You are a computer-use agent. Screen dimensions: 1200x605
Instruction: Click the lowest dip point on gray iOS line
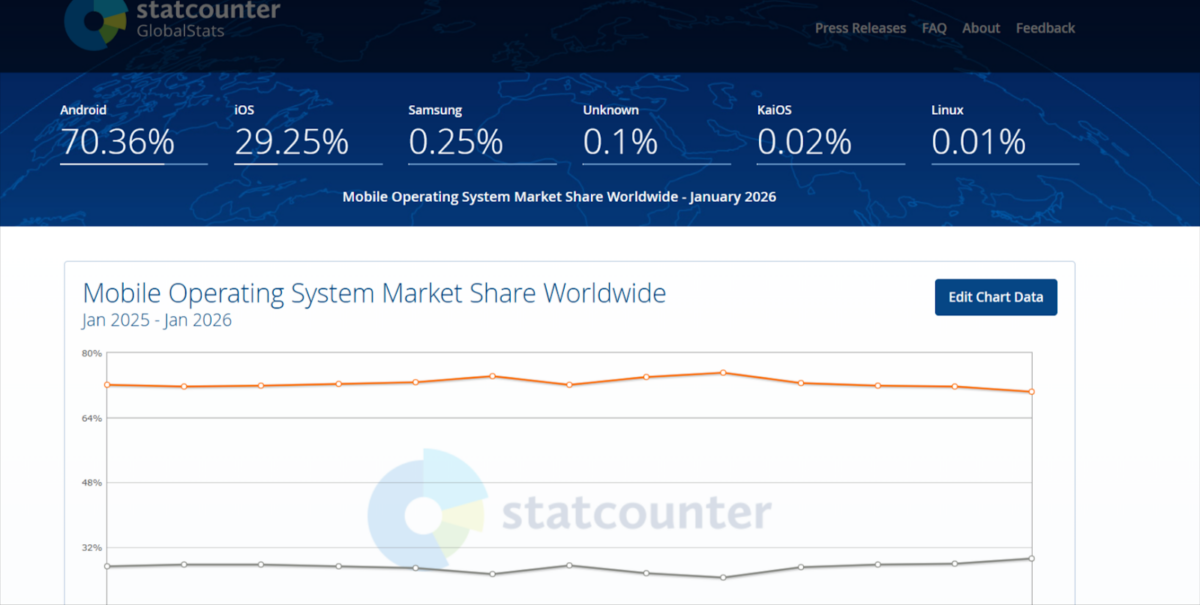[x=723, y=577]
